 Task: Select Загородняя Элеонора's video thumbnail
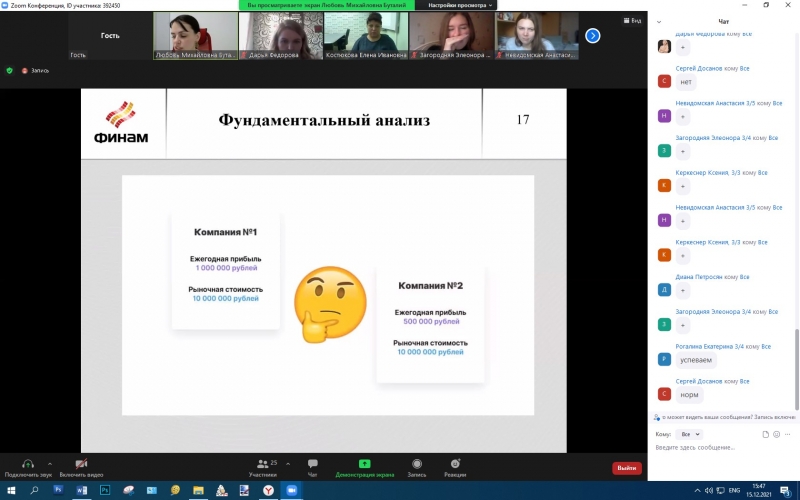(x=452, y=36)
